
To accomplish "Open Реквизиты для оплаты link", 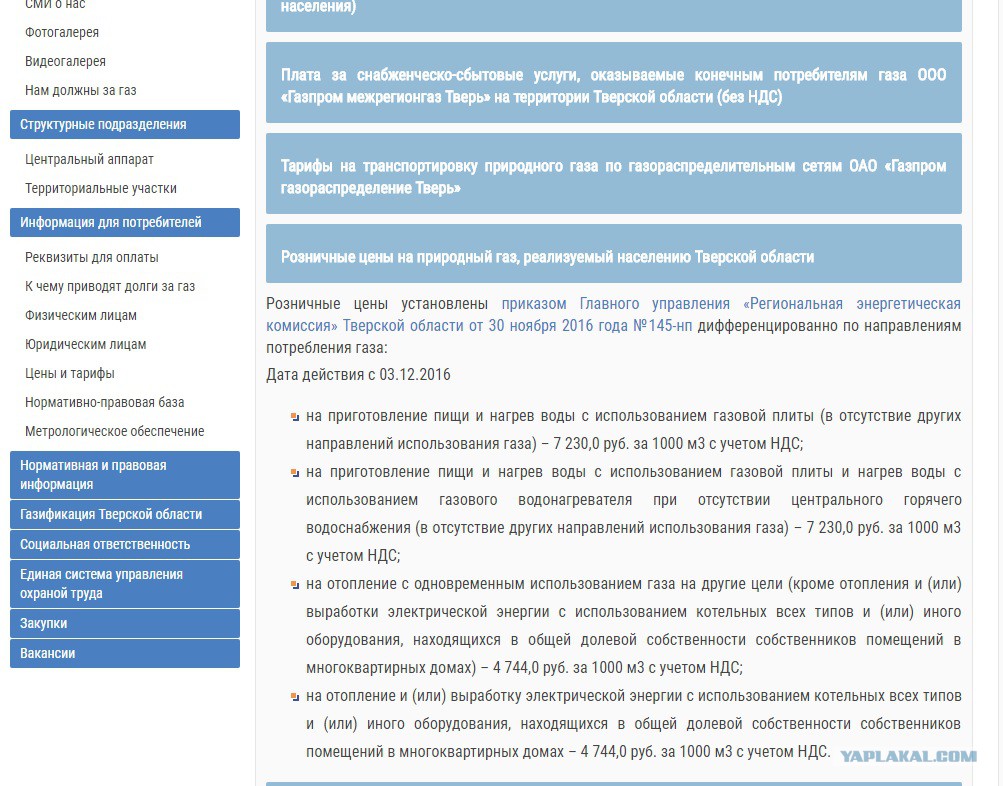I will (91, 258).
